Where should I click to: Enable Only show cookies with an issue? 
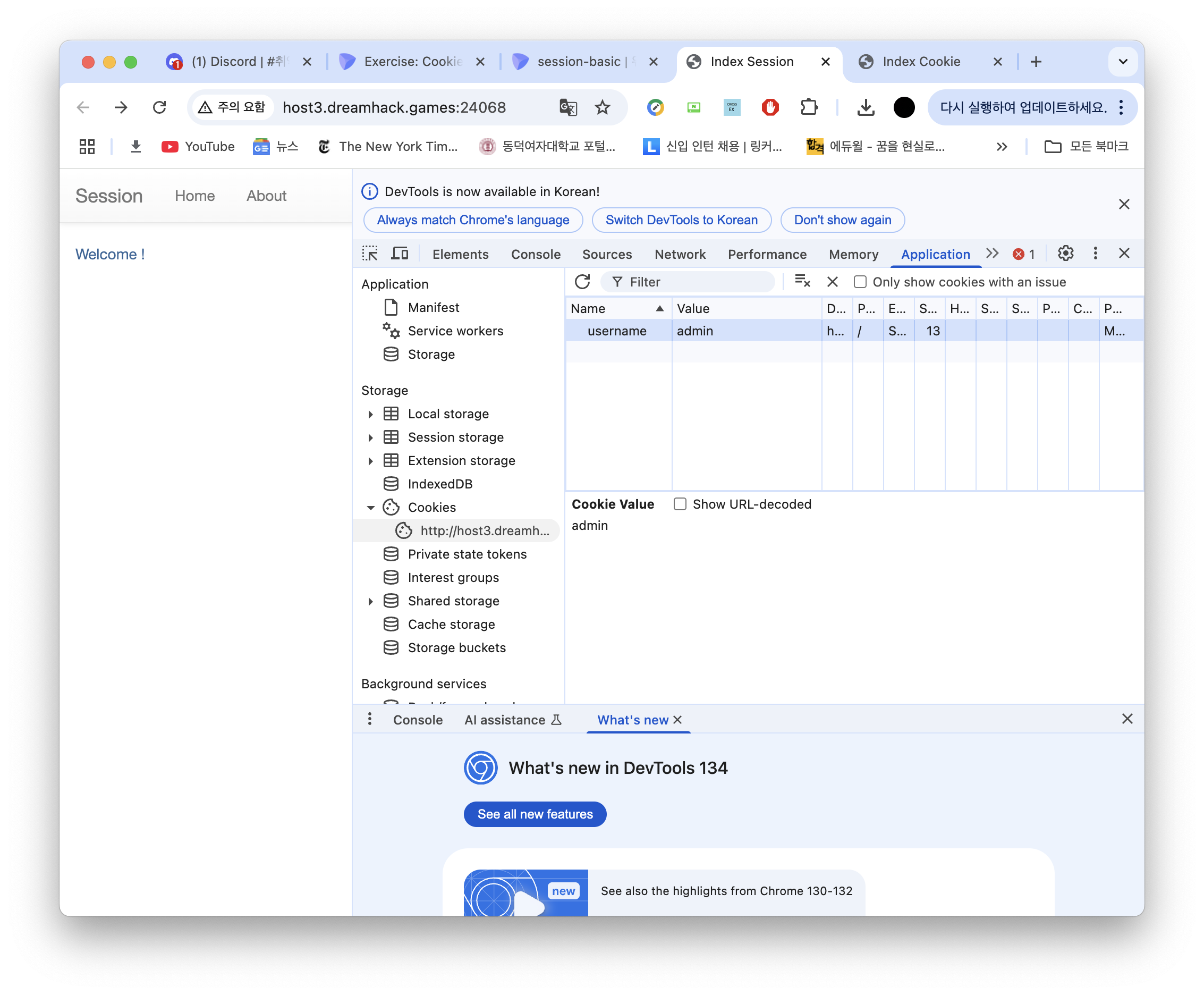pos(860,282)
